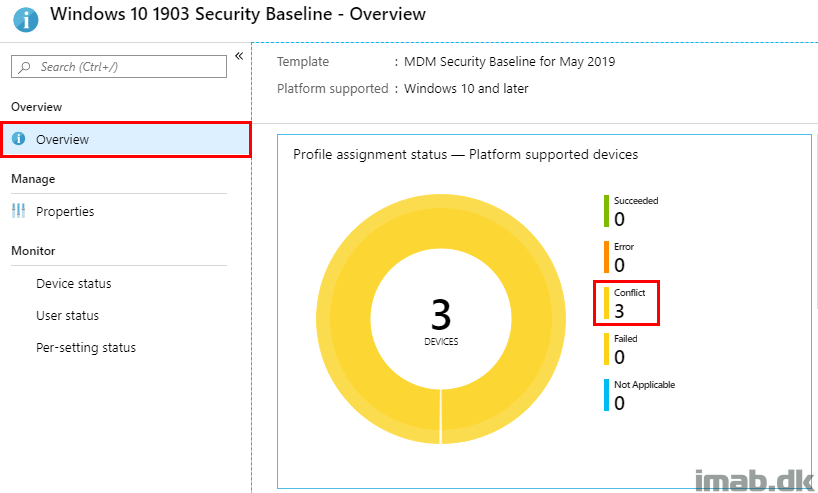Image resolution: width=818 pixels, height=493 pixels.
Task: Click inside the Search (Ctrl+/) field
Action: (x=119, y=67)
